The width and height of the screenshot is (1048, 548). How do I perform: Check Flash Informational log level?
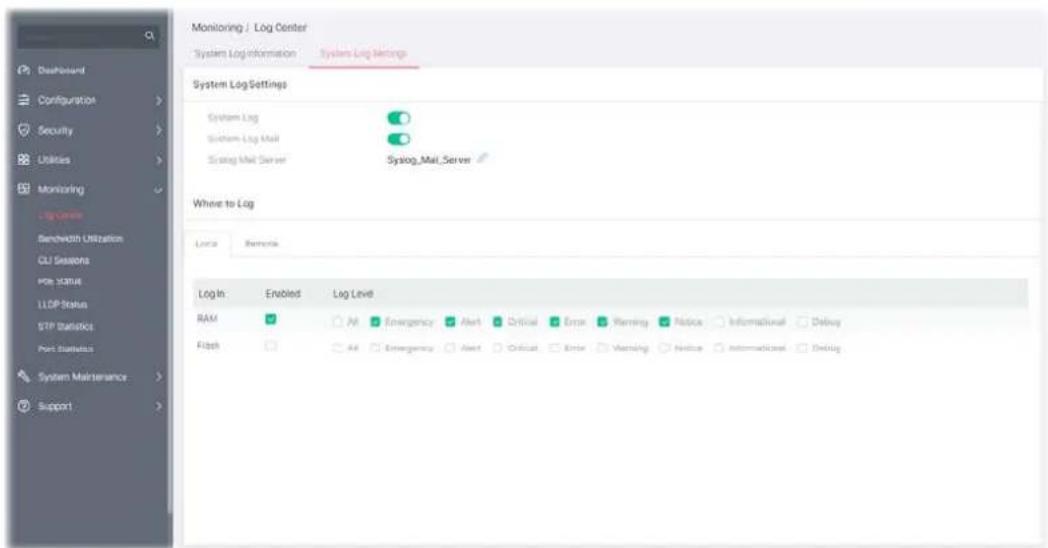tap(719, 348)
